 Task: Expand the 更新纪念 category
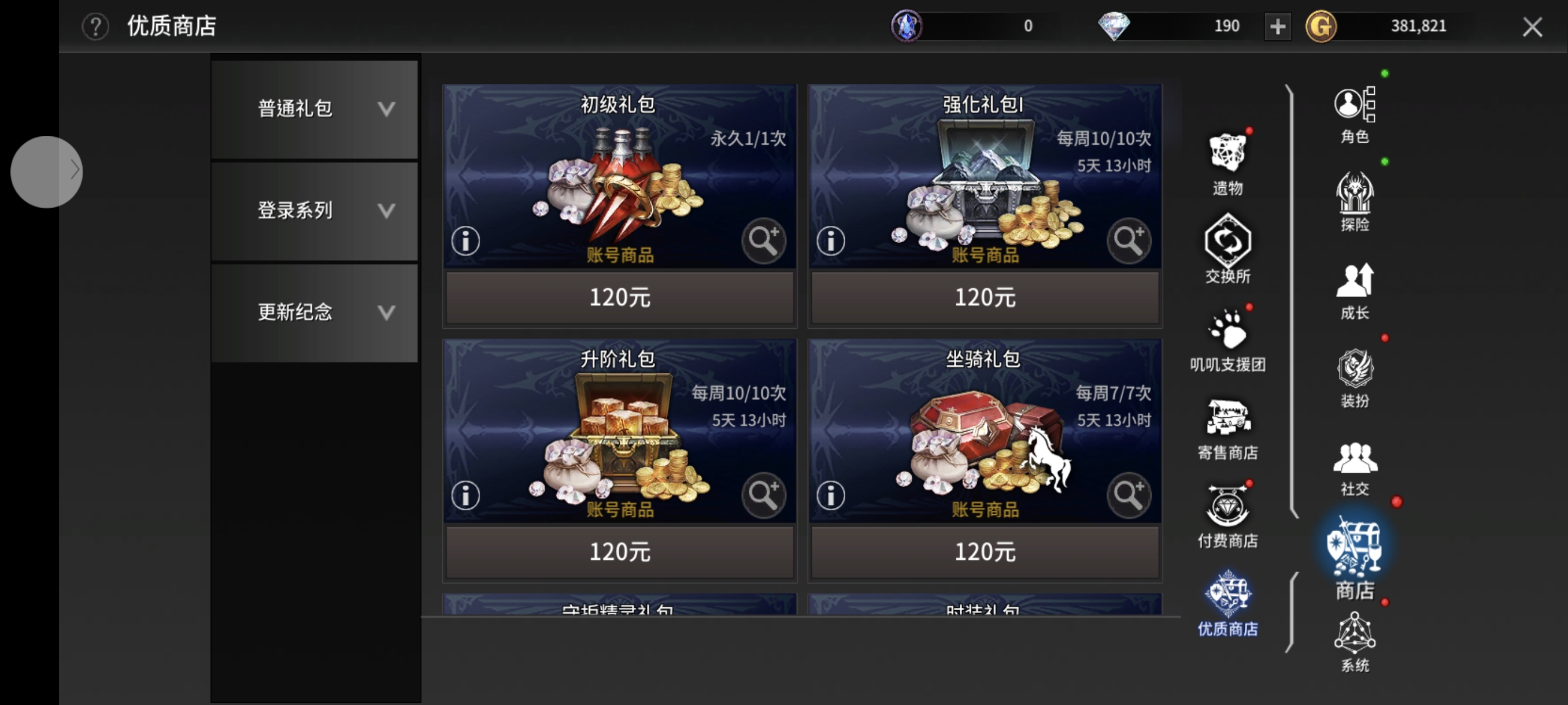[314, 313]
